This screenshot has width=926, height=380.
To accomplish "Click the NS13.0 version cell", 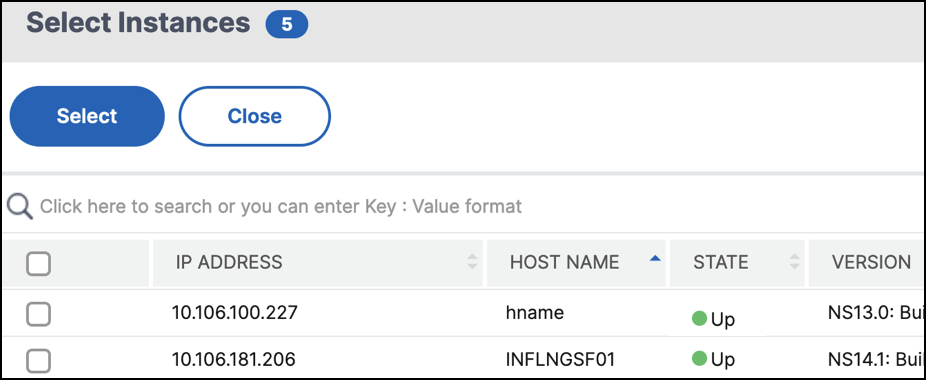I will 876,312.
